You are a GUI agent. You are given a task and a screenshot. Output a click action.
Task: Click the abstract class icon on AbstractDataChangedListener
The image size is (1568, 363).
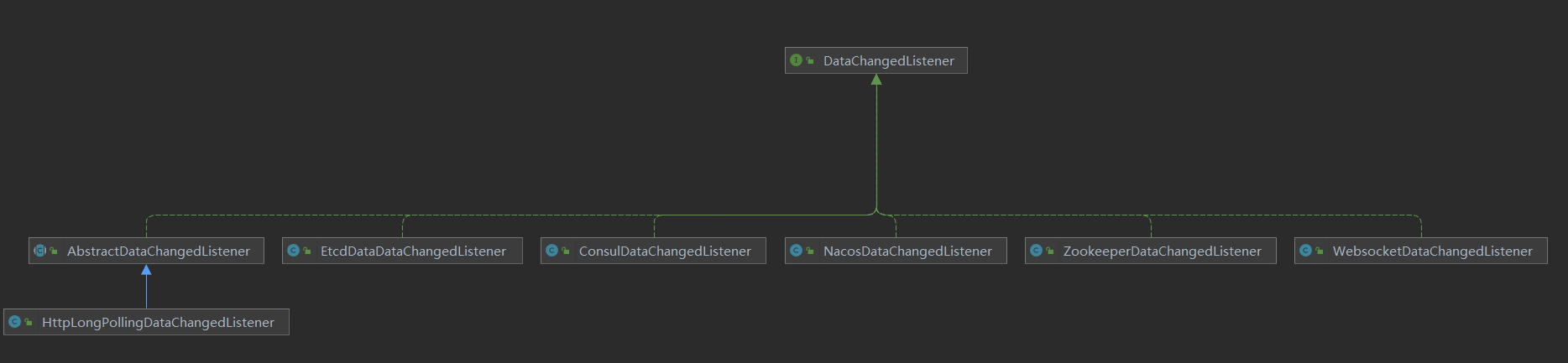[x=39, y=251]
